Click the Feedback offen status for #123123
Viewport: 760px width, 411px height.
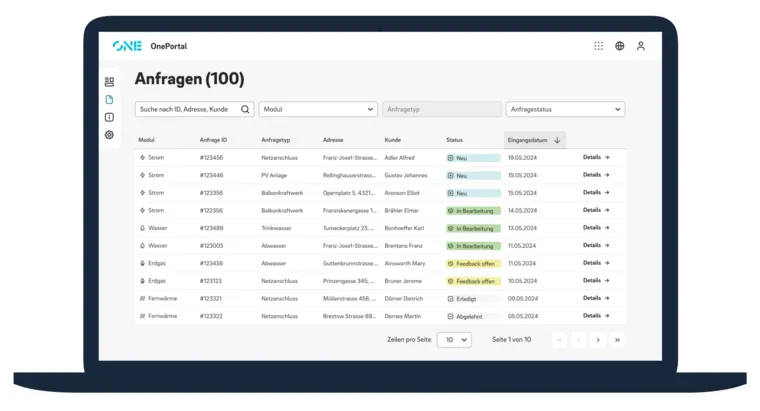click(x=472, y=281)
